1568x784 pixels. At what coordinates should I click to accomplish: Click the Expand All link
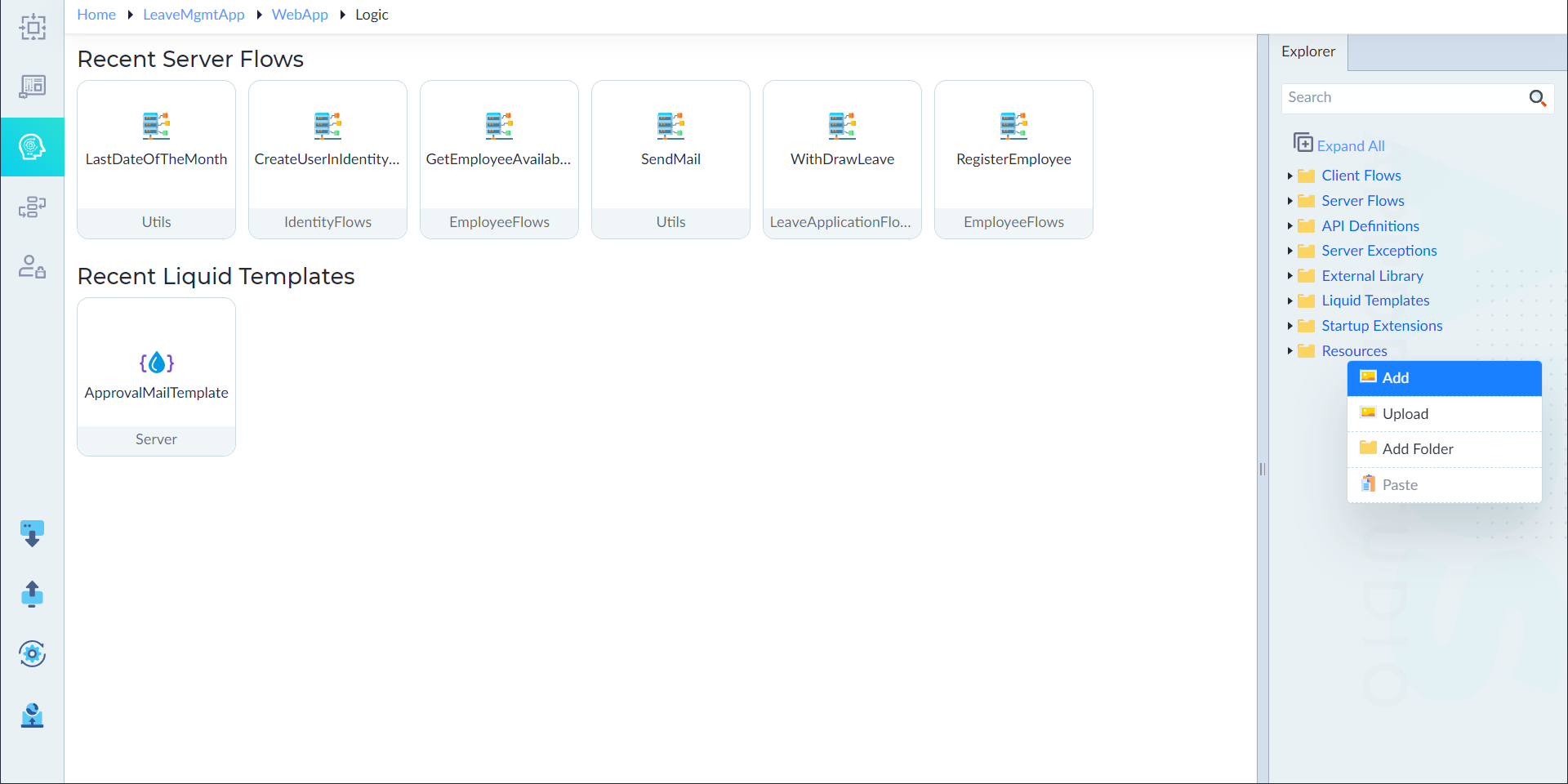(x=1351, y=146)
